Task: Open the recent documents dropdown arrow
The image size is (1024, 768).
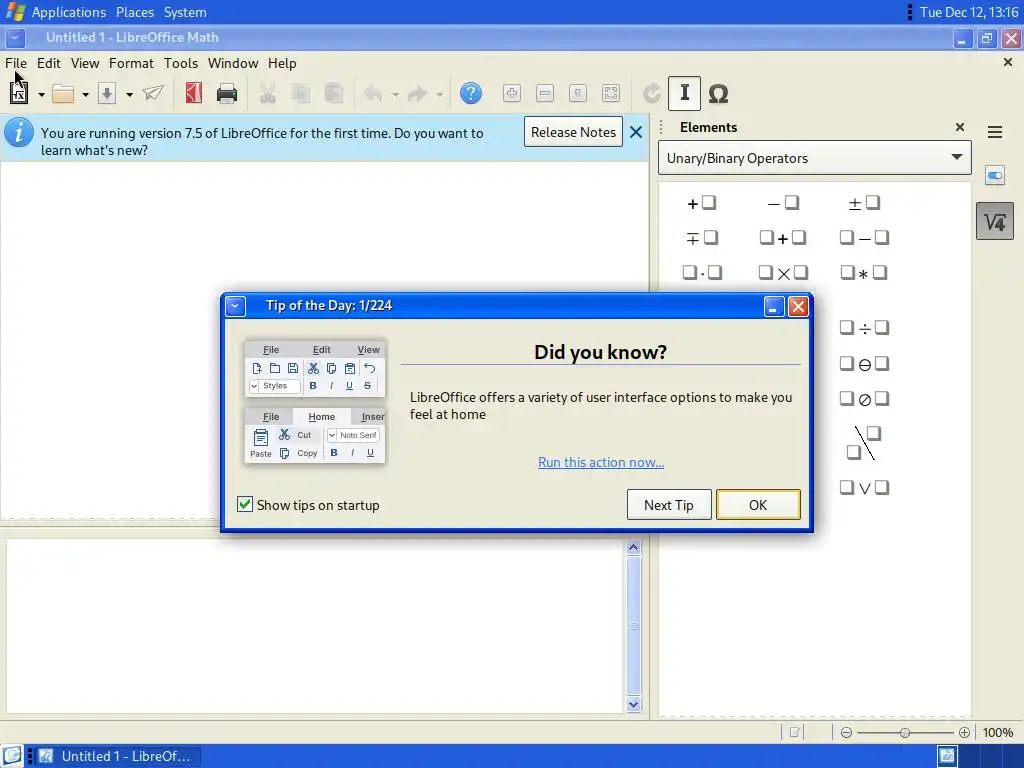Action: click(85, 95)
